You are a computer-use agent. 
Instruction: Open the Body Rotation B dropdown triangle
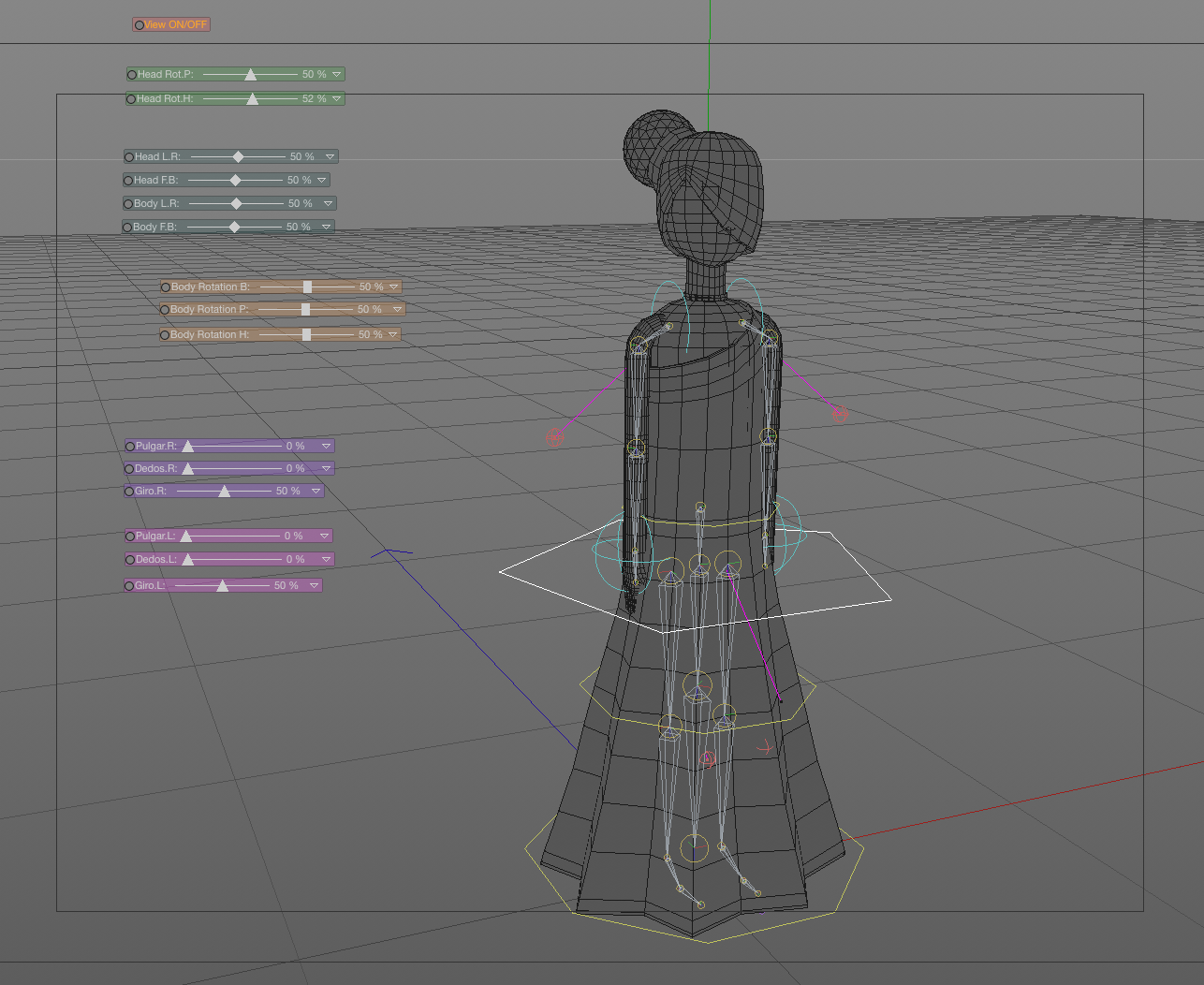(394, 287)
